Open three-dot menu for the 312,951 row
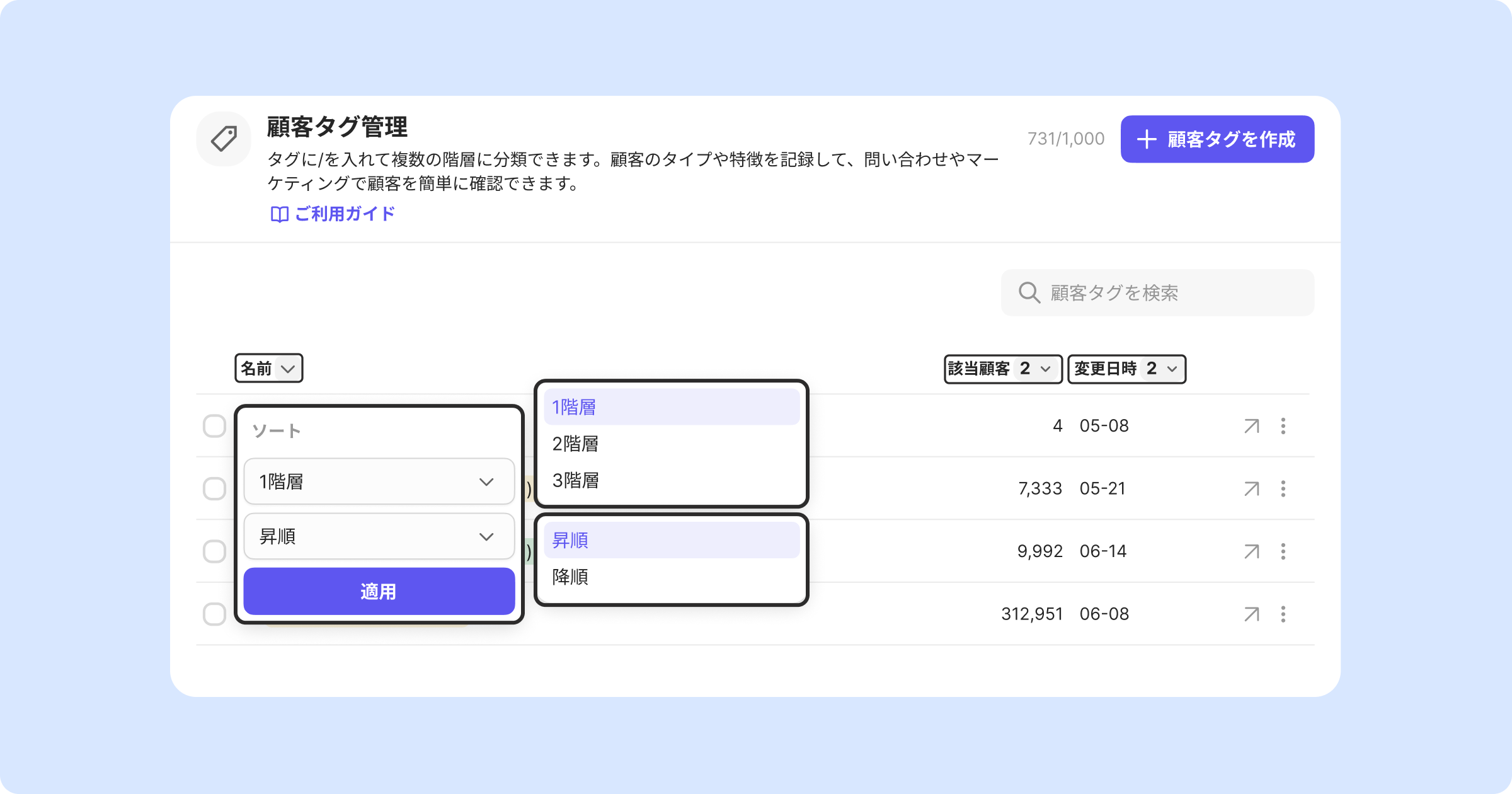The image size is (1512, 794). pyautogui.click(x=1283, y=614)
